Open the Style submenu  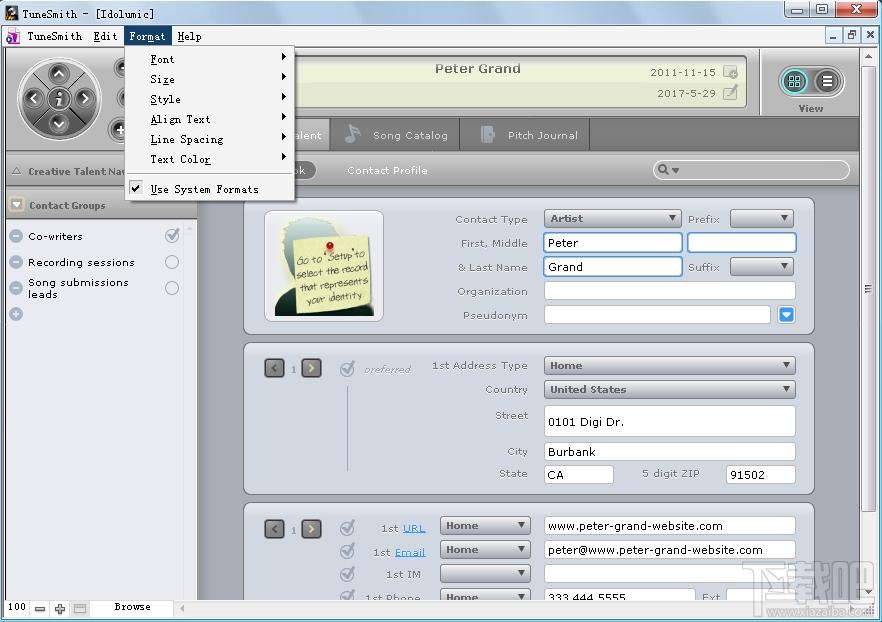click(209, 100)
